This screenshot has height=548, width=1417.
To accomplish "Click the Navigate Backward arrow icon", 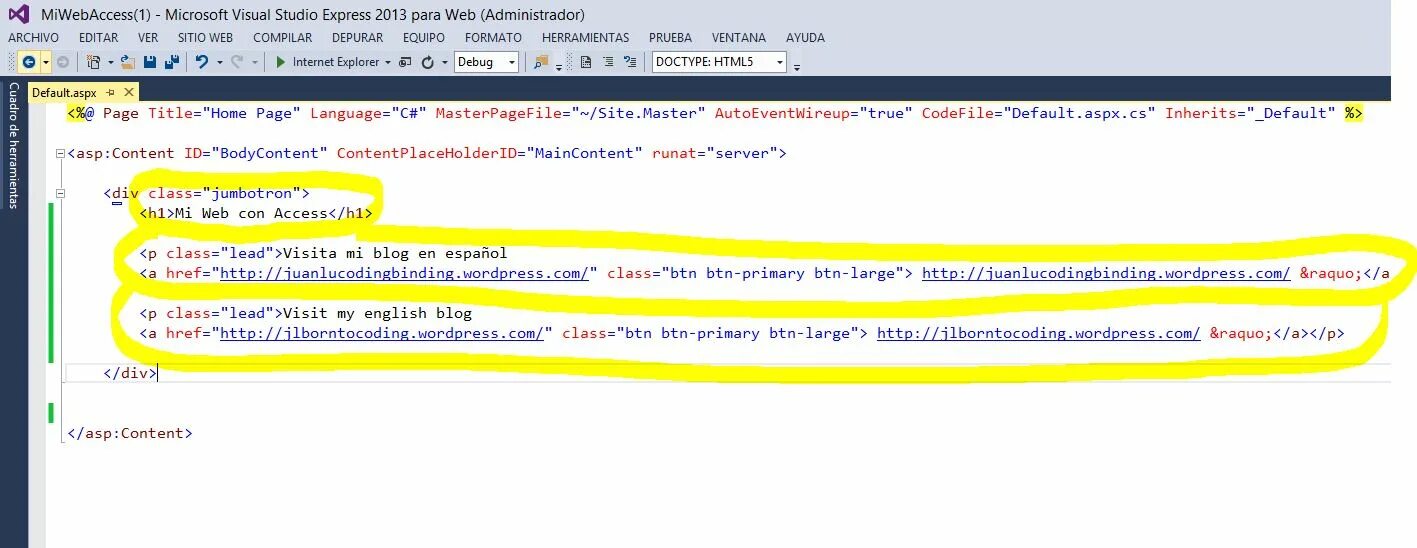I will 28,62.
